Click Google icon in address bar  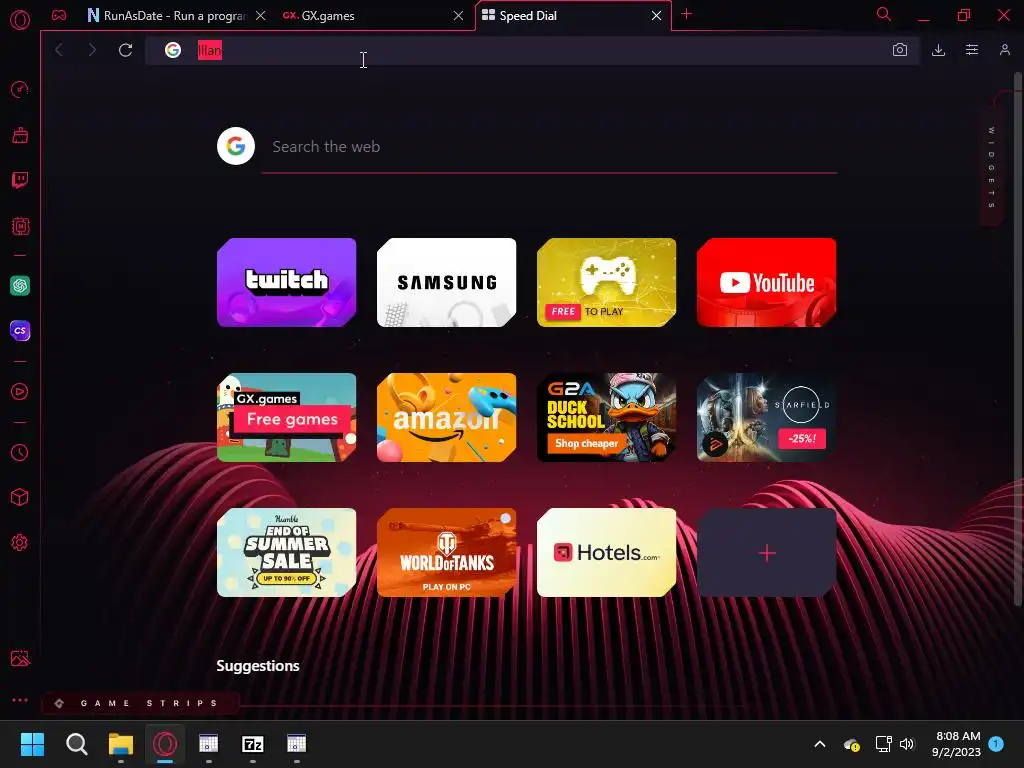click(172, 50)
